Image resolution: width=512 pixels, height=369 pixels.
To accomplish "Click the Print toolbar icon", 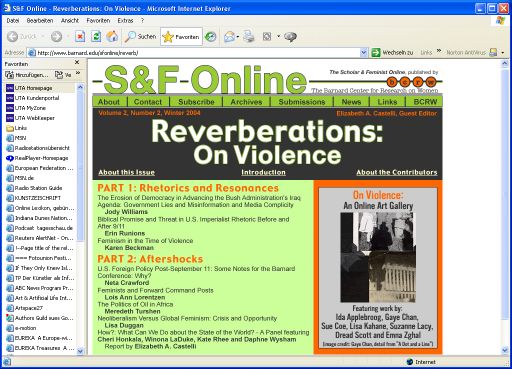I will pos(248,37).
